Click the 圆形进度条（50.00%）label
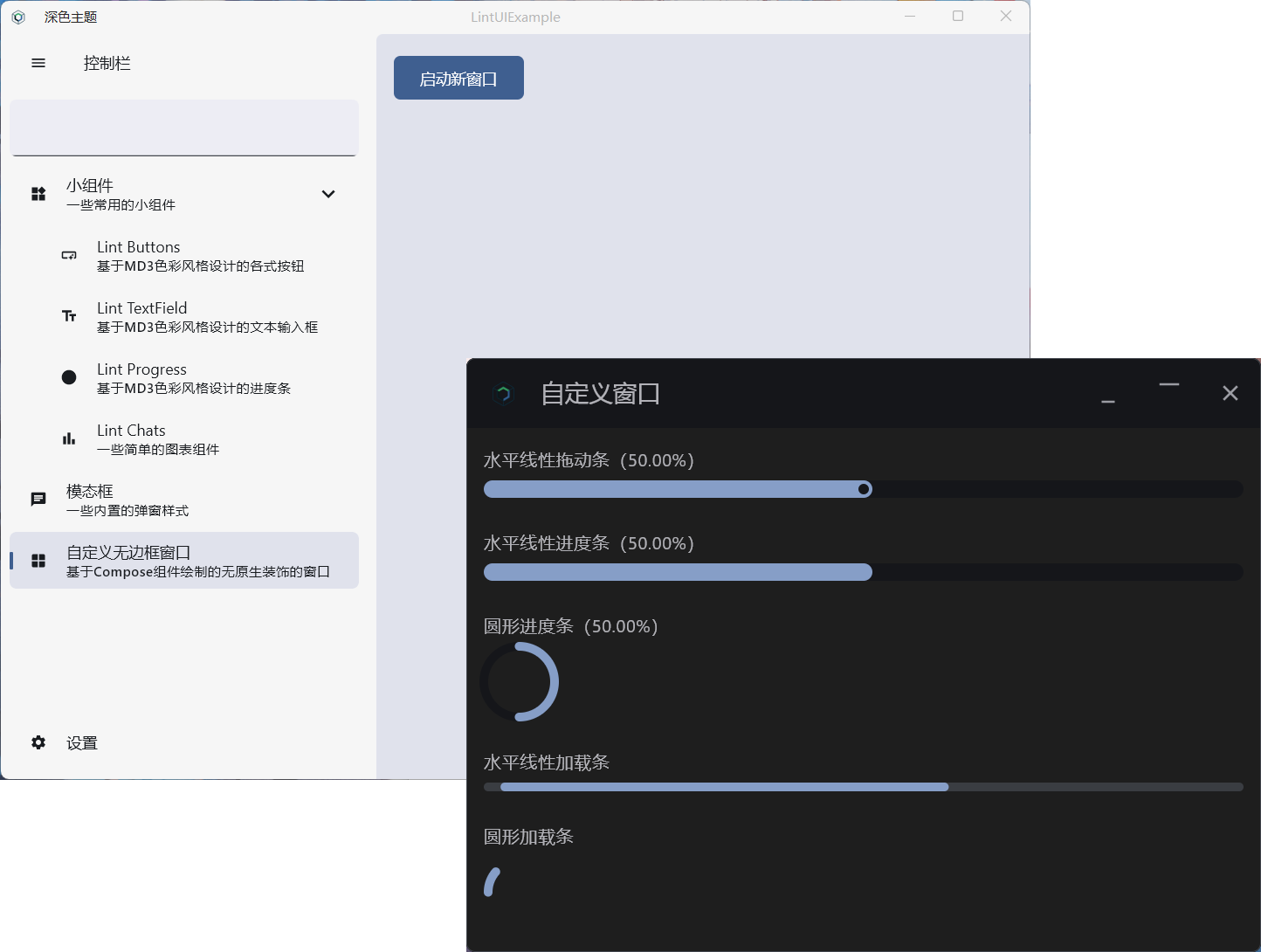 point(571,626)
